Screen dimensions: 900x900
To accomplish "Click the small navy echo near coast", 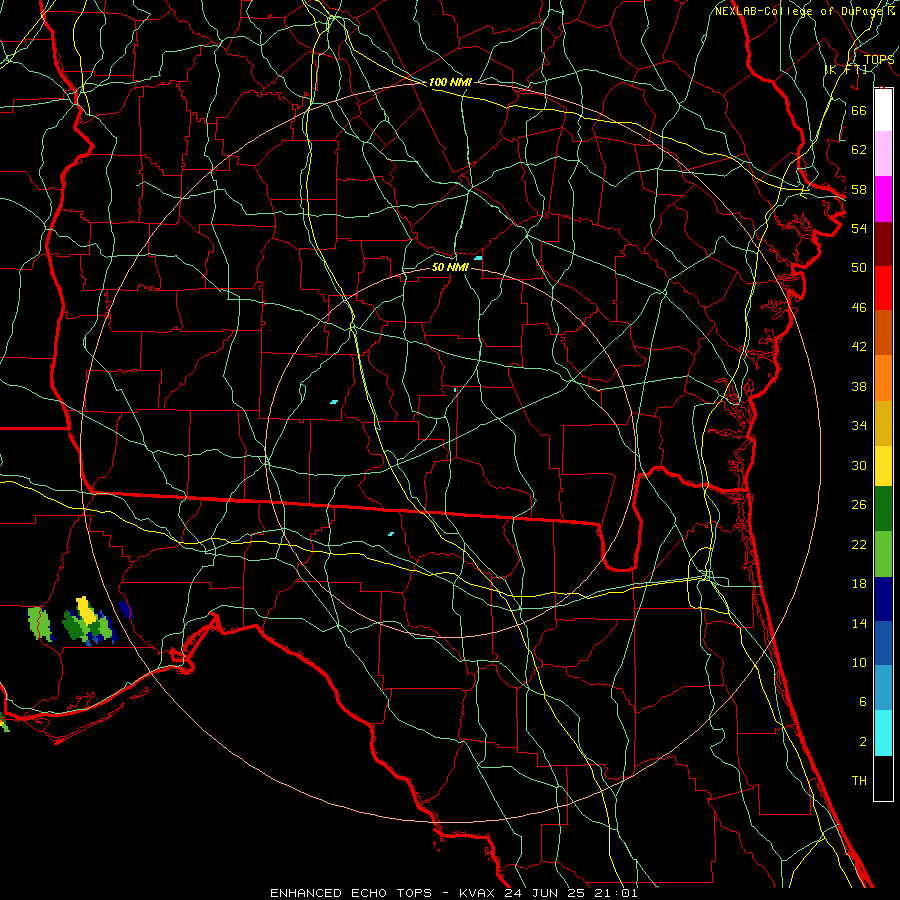I will [125, 610].
